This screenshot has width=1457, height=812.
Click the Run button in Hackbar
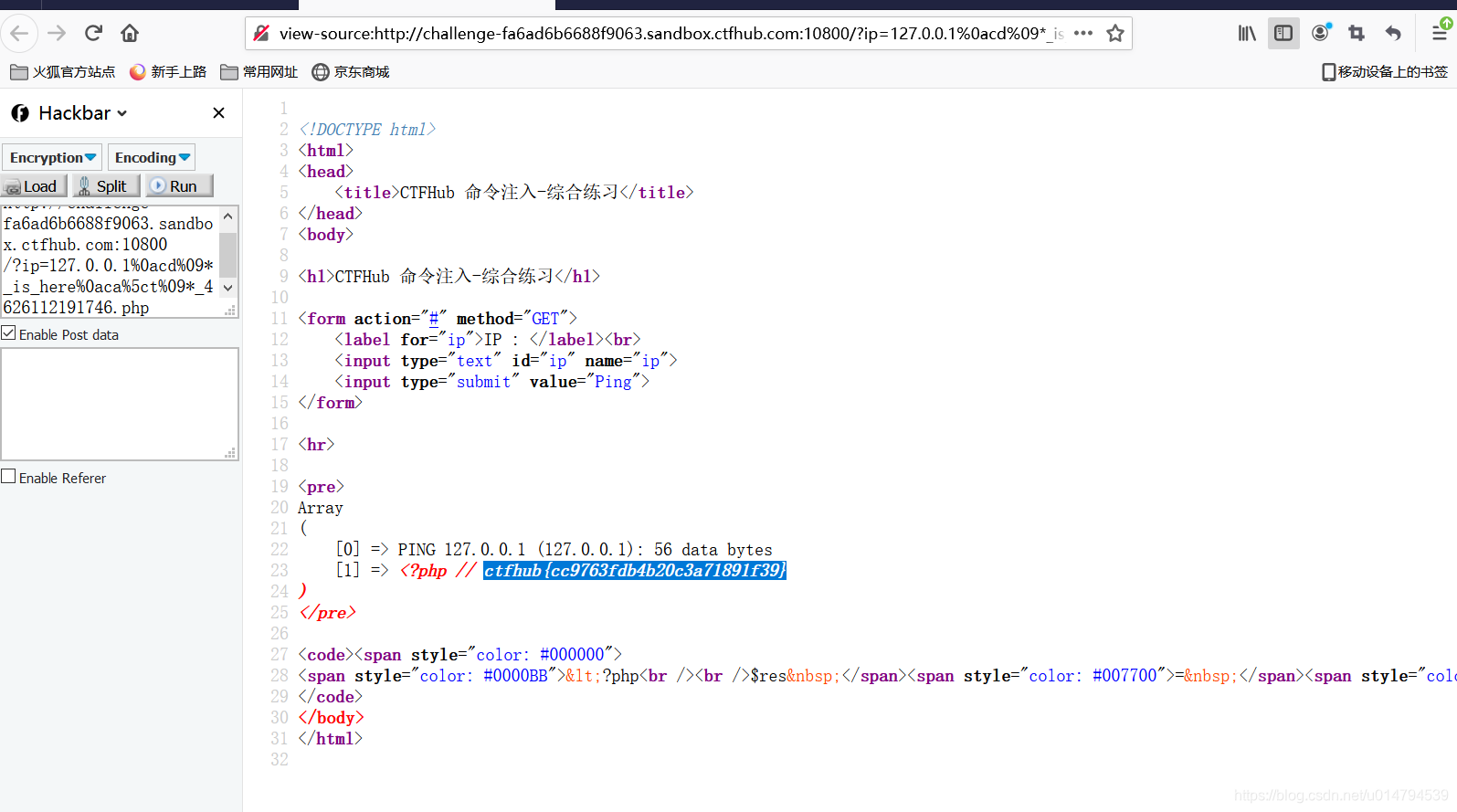tap(178, 185)
